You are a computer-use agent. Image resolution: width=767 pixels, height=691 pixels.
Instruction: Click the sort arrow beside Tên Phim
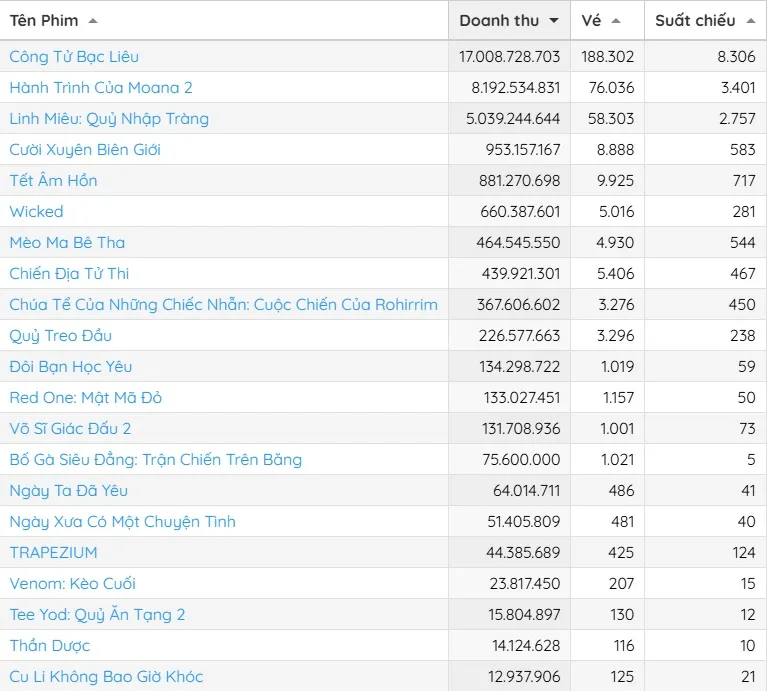coord(93,21)
